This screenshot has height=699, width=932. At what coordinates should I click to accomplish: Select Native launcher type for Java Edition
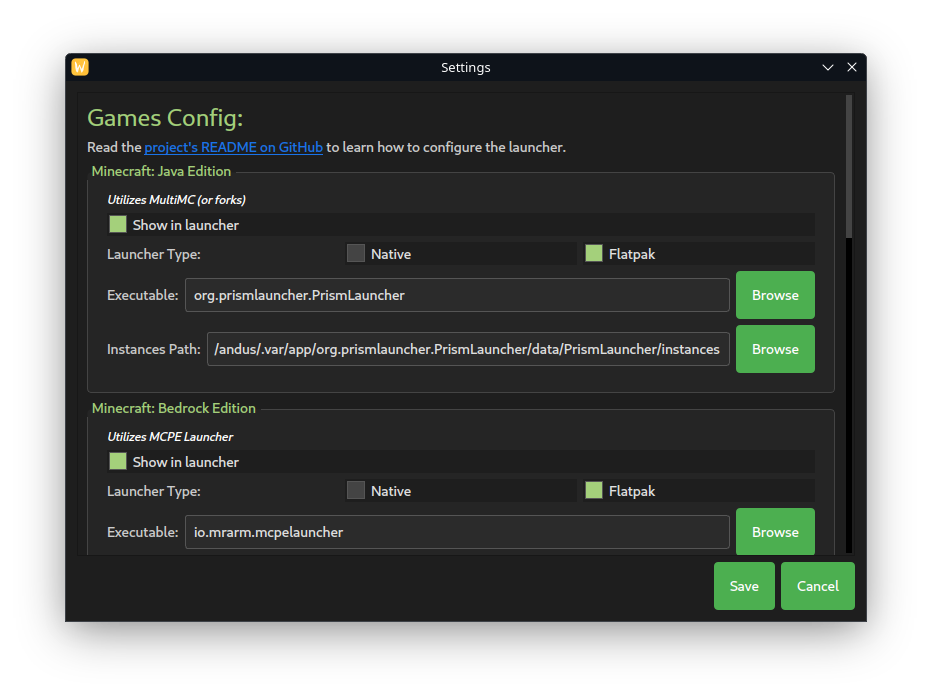click(355, 254)
